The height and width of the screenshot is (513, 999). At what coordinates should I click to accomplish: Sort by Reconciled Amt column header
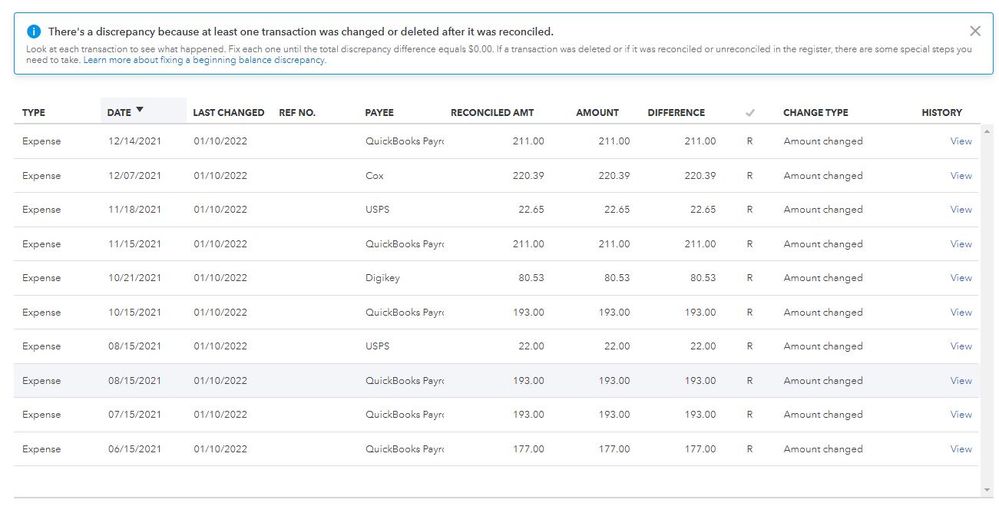click(492, 113)
